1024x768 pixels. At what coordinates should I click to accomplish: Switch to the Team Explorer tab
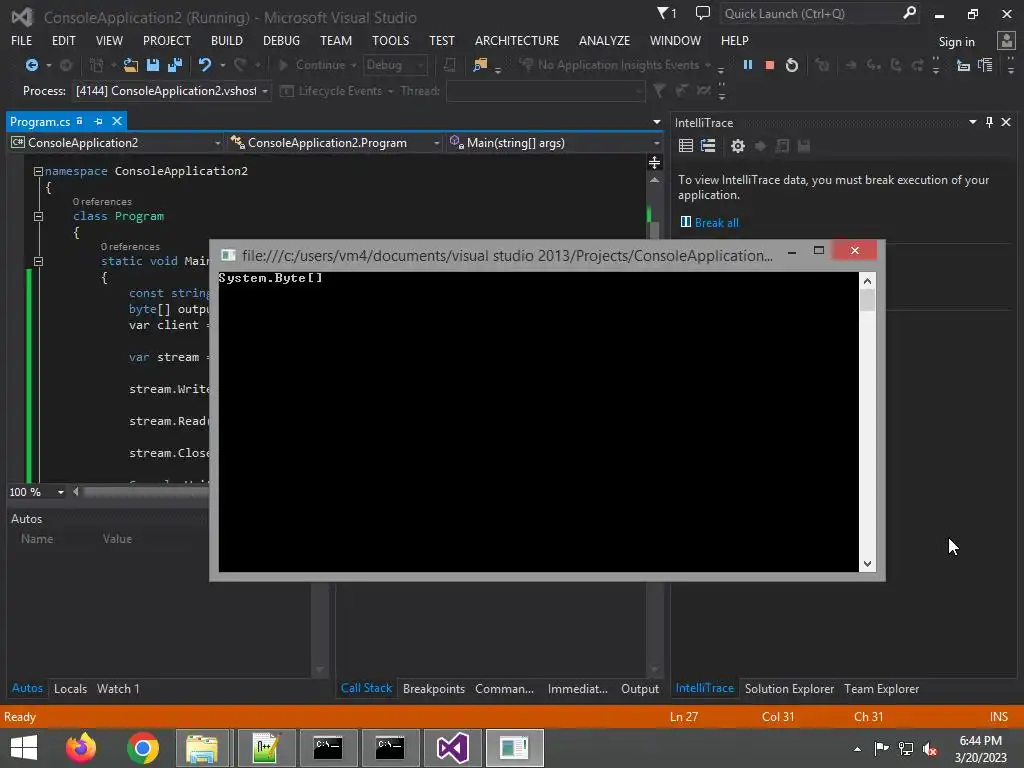(882, 688)
